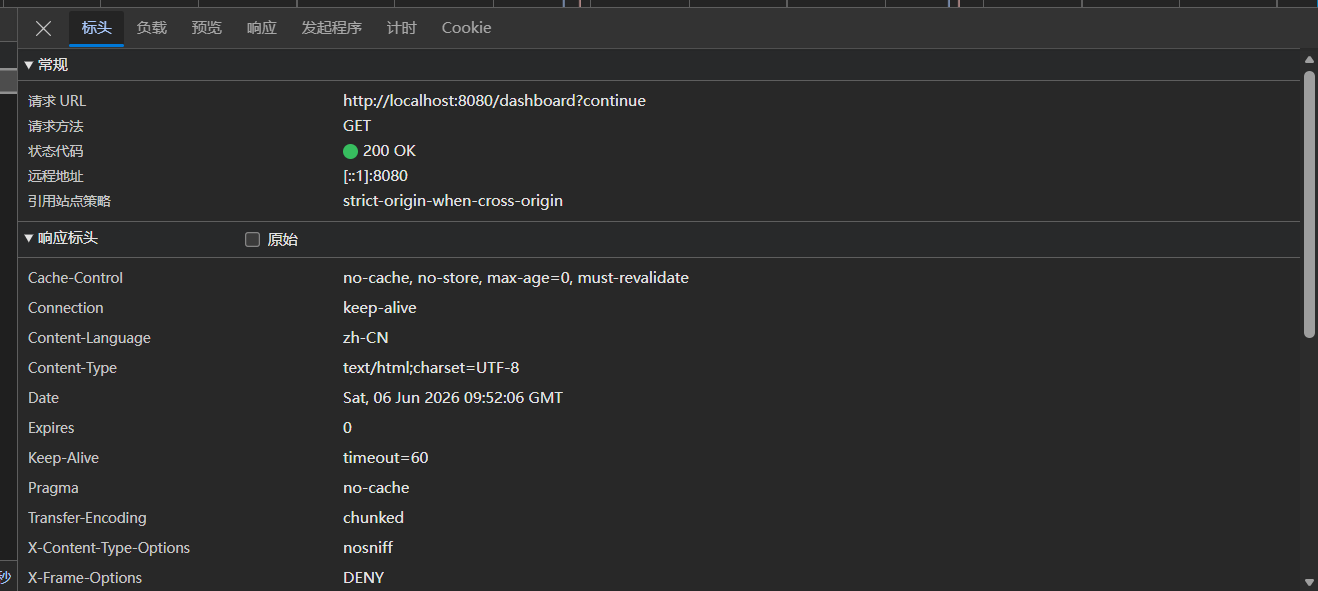
Task: Click the 远程地址 label
Action: coord(56,176)
